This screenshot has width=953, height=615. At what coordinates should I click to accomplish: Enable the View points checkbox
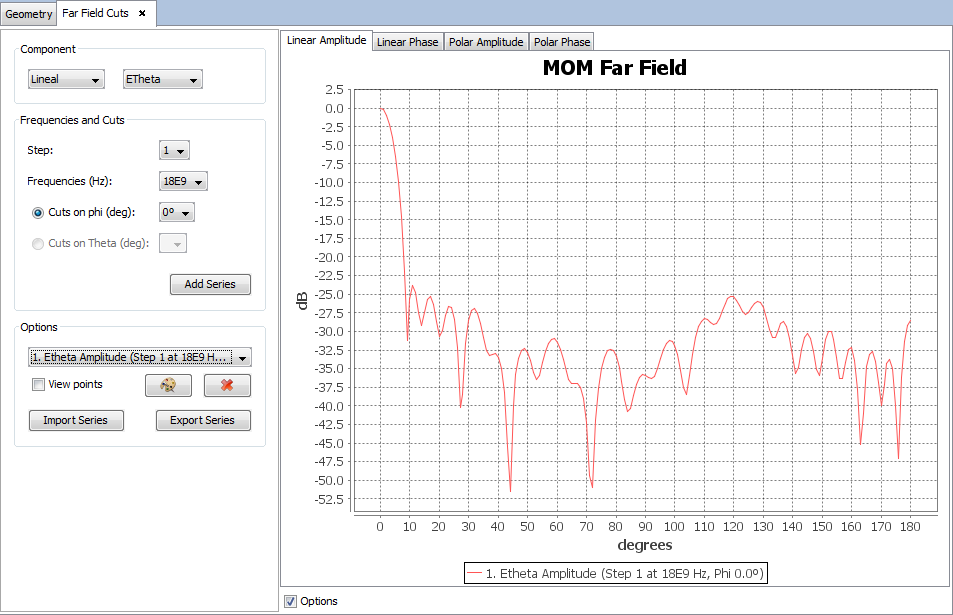[39, 385]
